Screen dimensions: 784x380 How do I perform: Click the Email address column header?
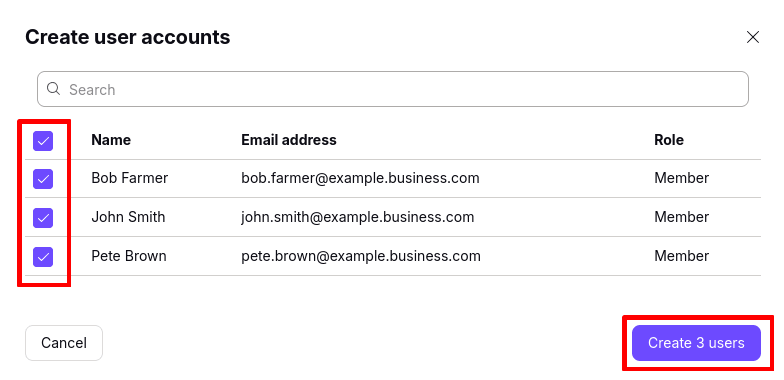[x=289, y=140]
